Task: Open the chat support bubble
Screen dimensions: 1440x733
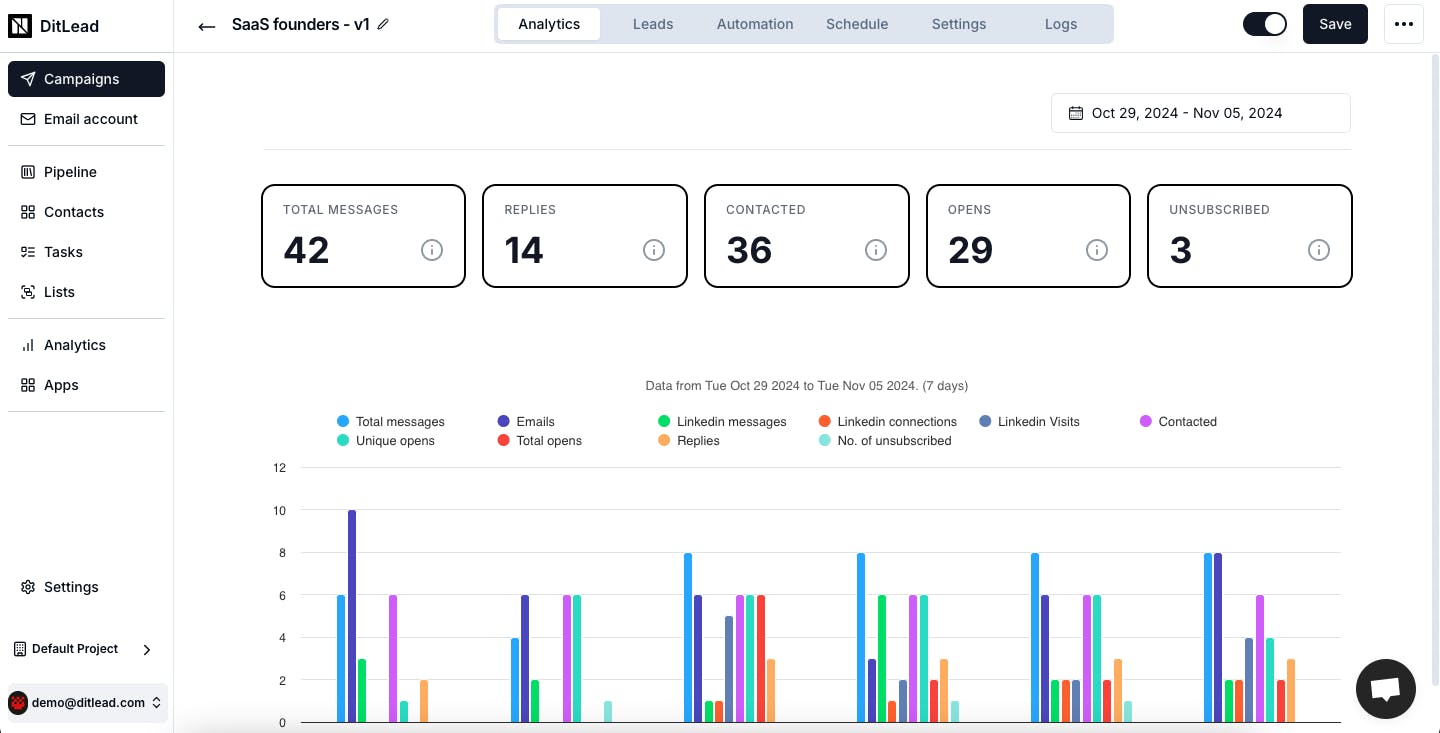Action: point(1385,688)
